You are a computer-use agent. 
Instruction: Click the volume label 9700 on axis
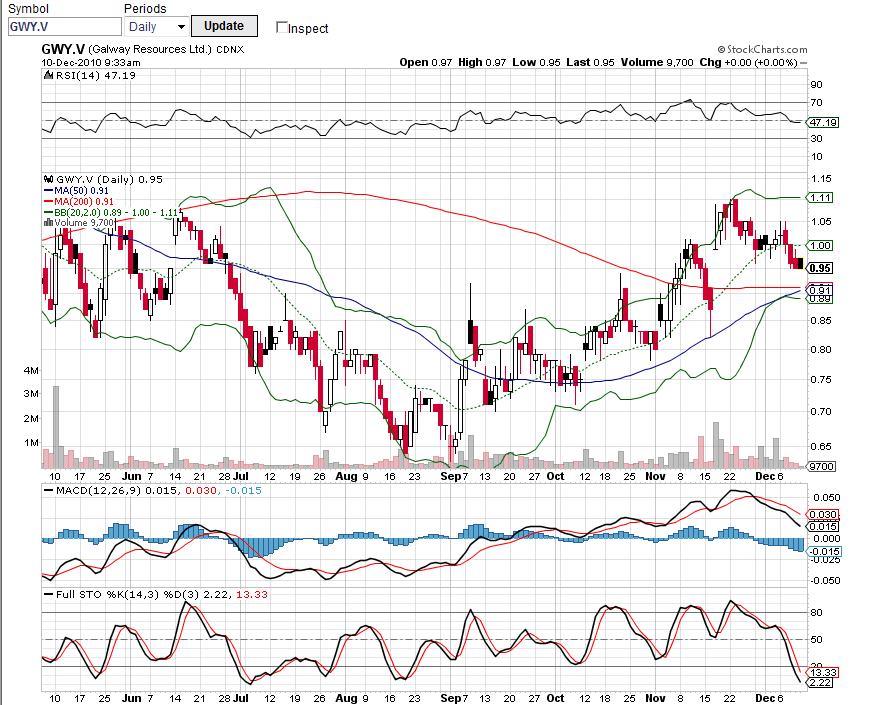tap(822, 466)
